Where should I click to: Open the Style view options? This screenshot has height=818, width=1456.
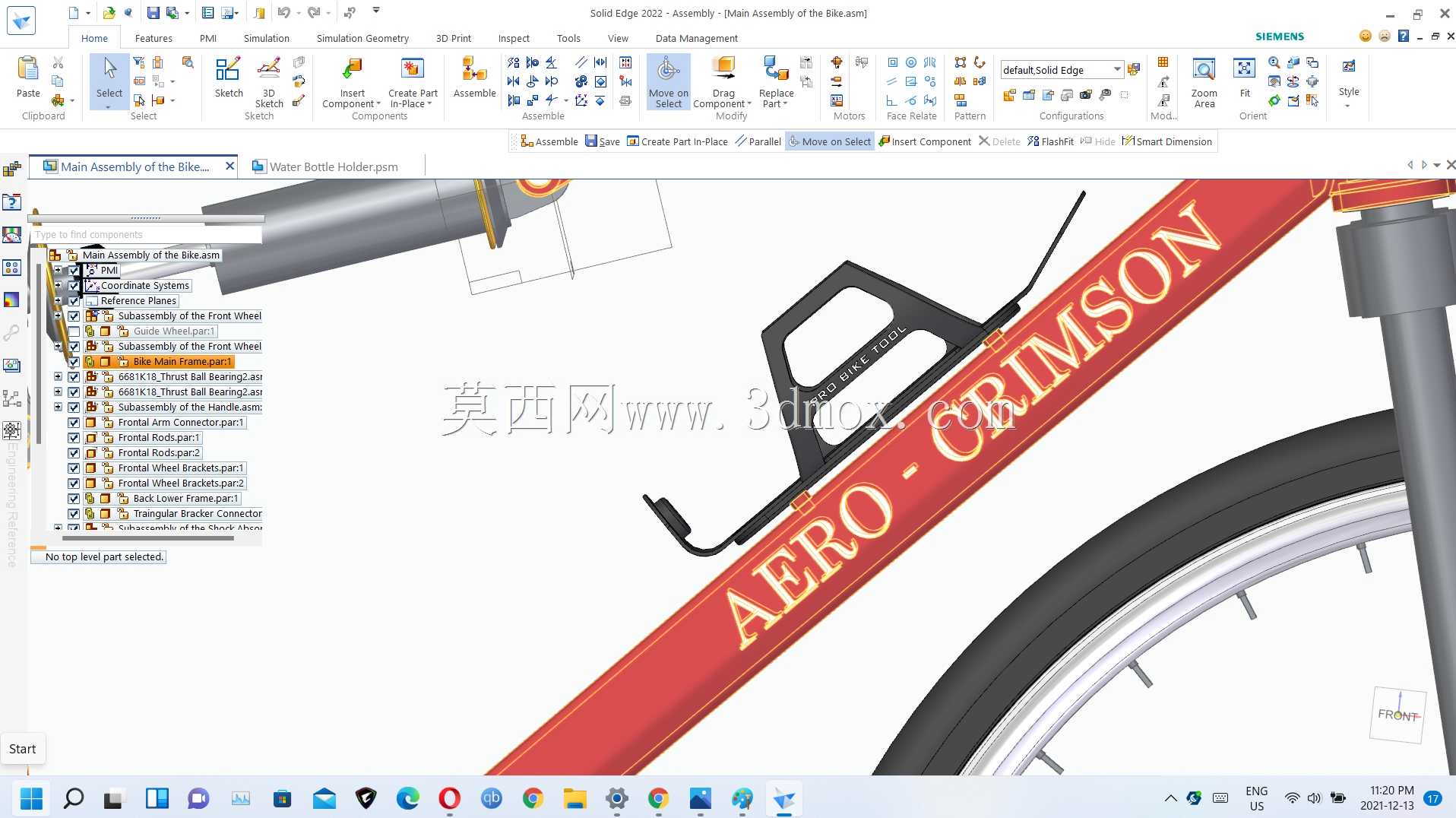coord(1349,82)
